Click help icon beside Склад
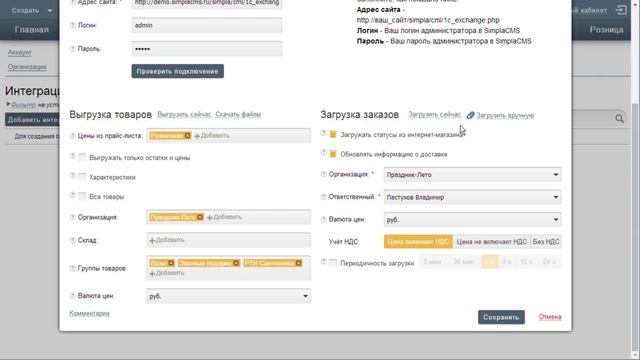640x360 pixels. coord(73,240)
